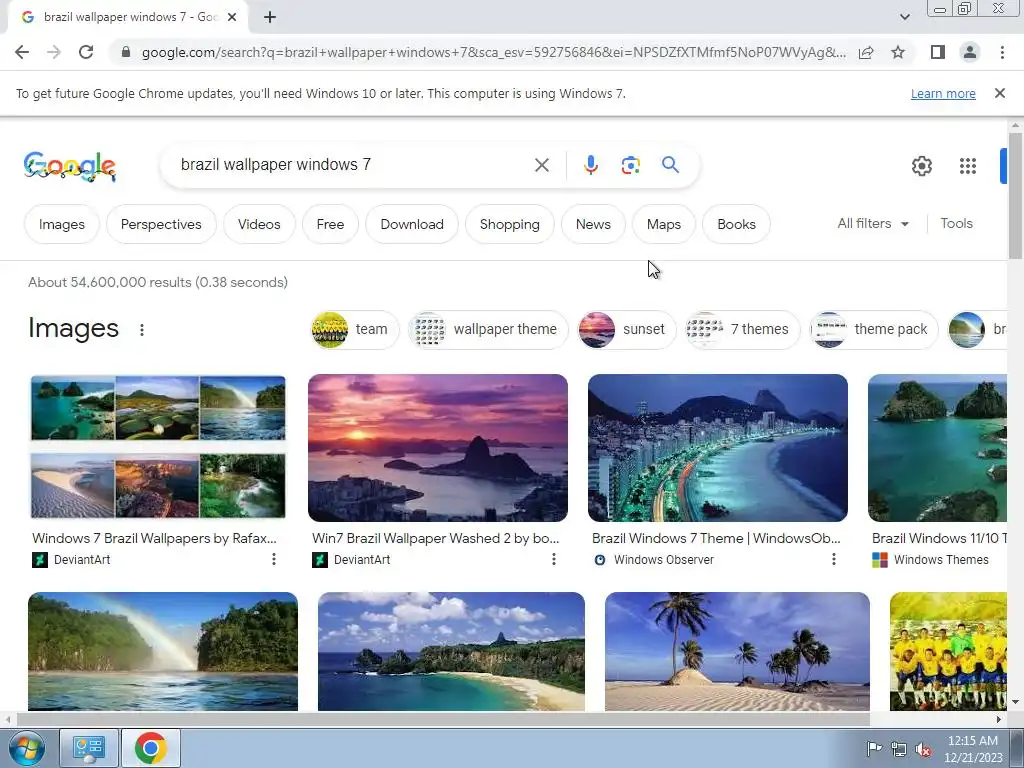Image resolution: width=1024 pixels, height=768 pixels.
Task: Submit search with magnifier icon
Action: pos(670,165)
